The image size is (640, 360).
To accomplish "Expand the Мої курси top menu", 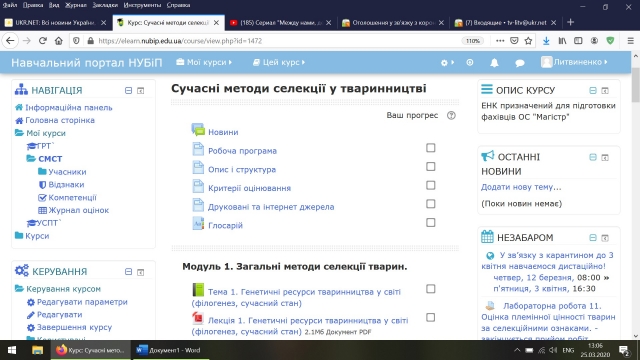I will point(204,62).
